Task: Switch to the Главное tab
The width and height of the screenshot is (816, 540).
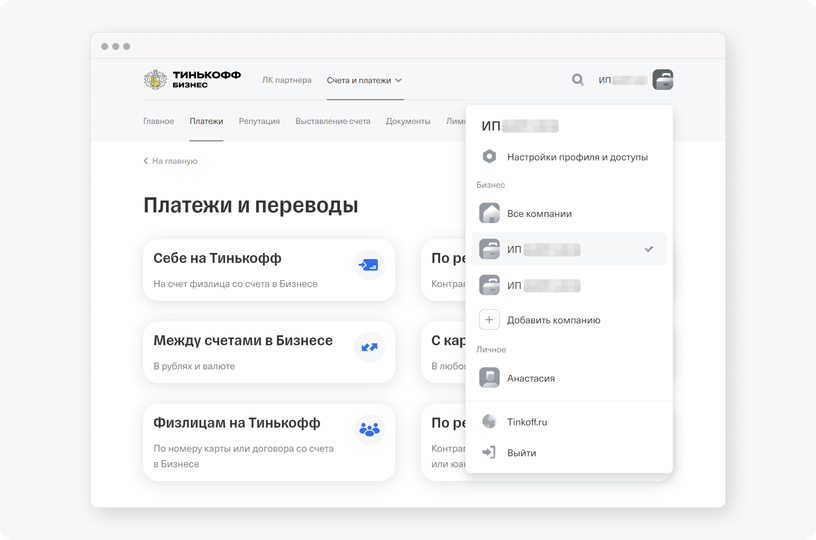Action: pyautogui.click(x=159, y=121)
